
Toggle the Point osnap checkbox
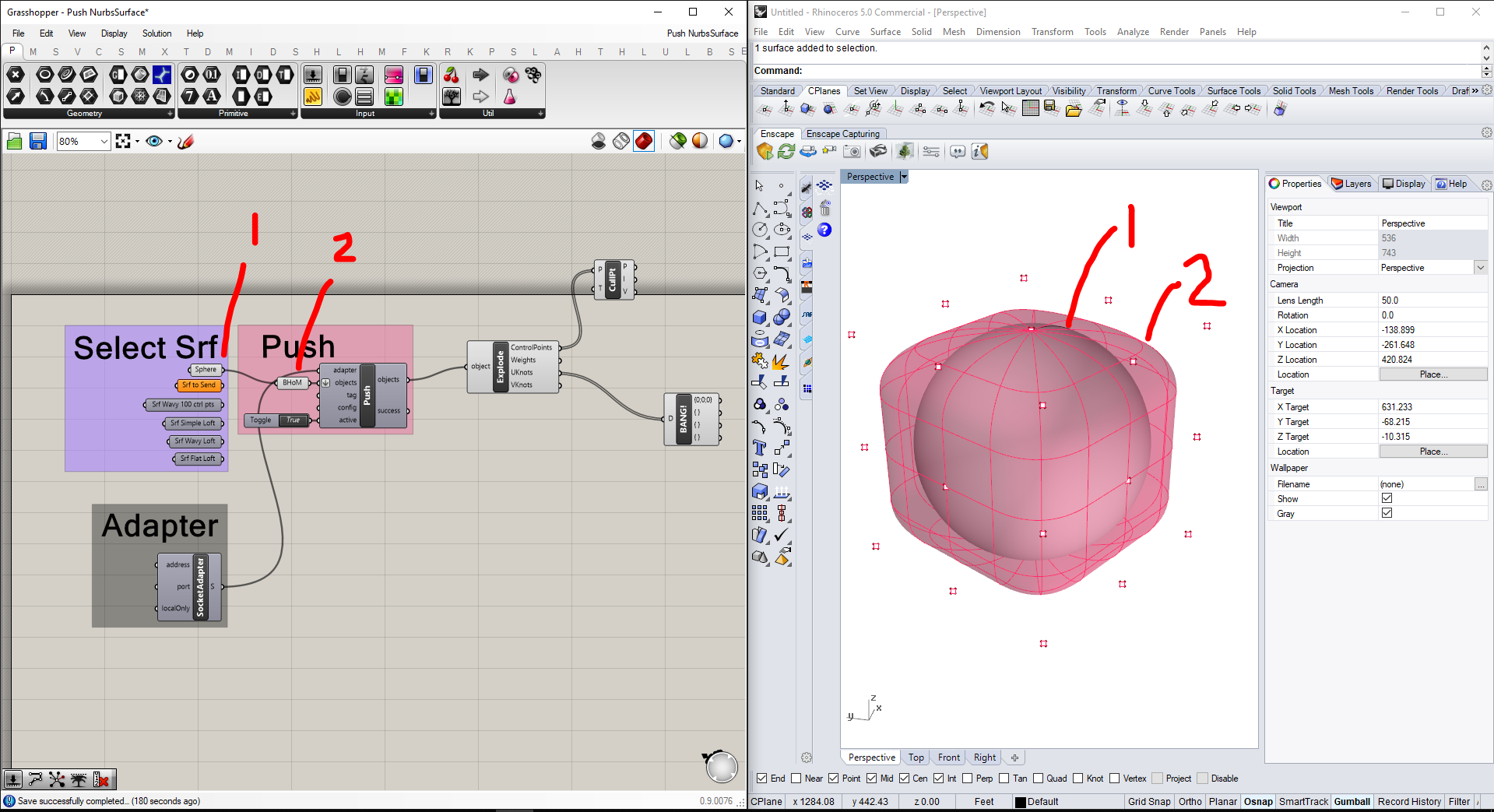click(x=834, y=778)
